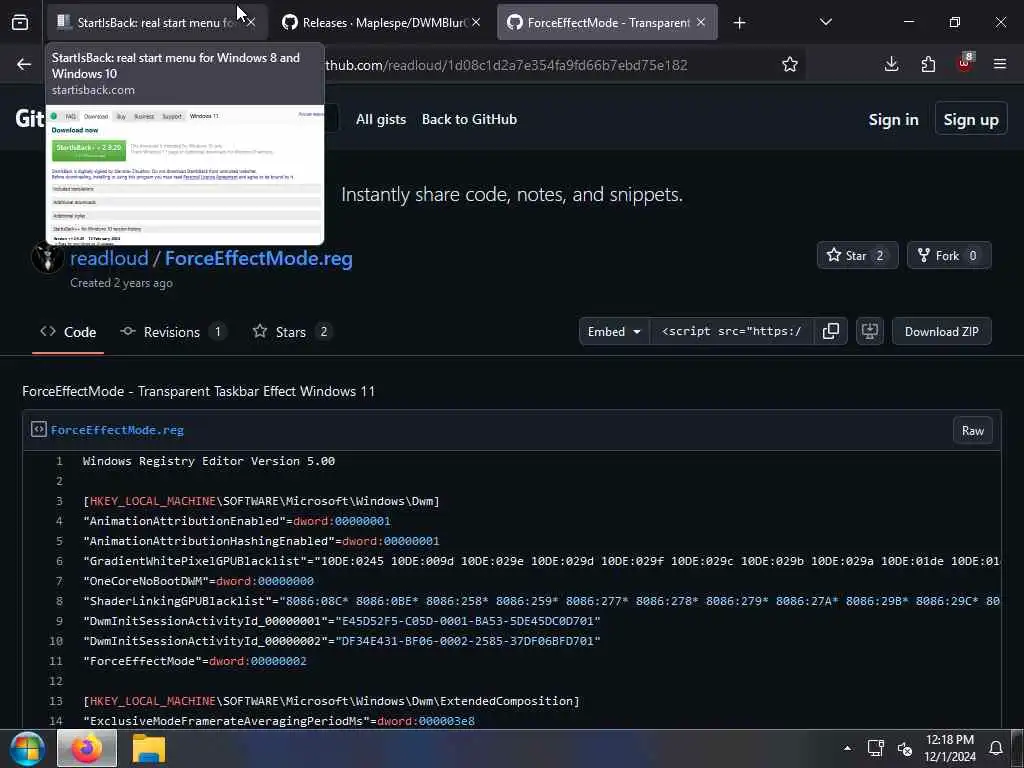Open ForceEffectMode.reg gist title link

pos(259,259)
